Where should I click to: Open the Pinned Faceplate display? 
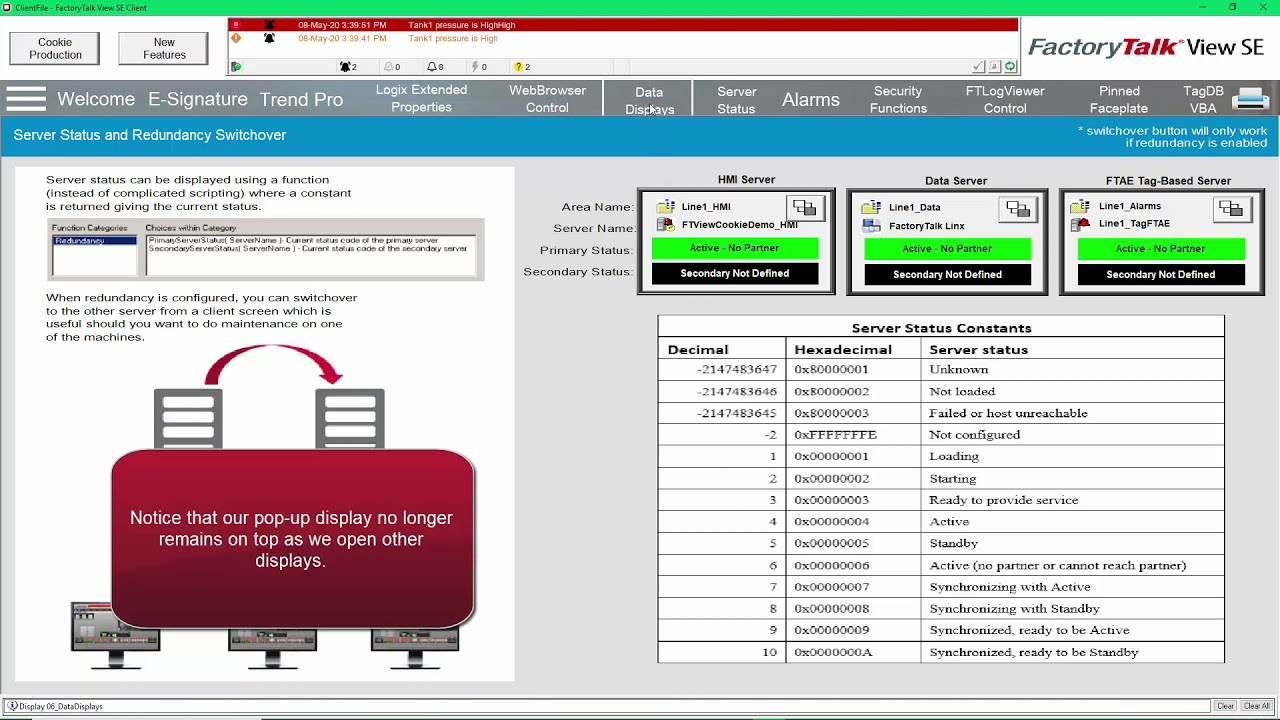coord(1119,100)
